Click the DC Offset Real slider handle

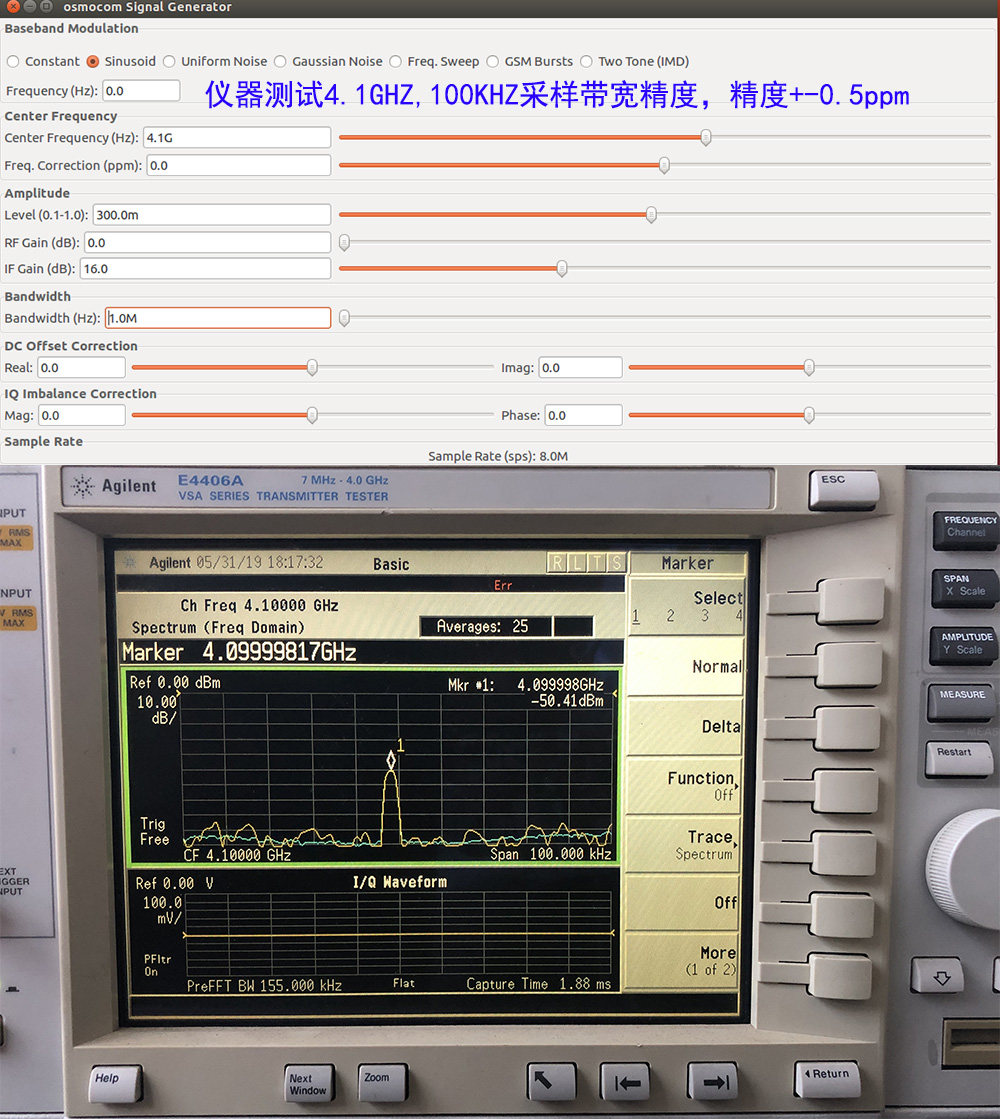(312, 368)
